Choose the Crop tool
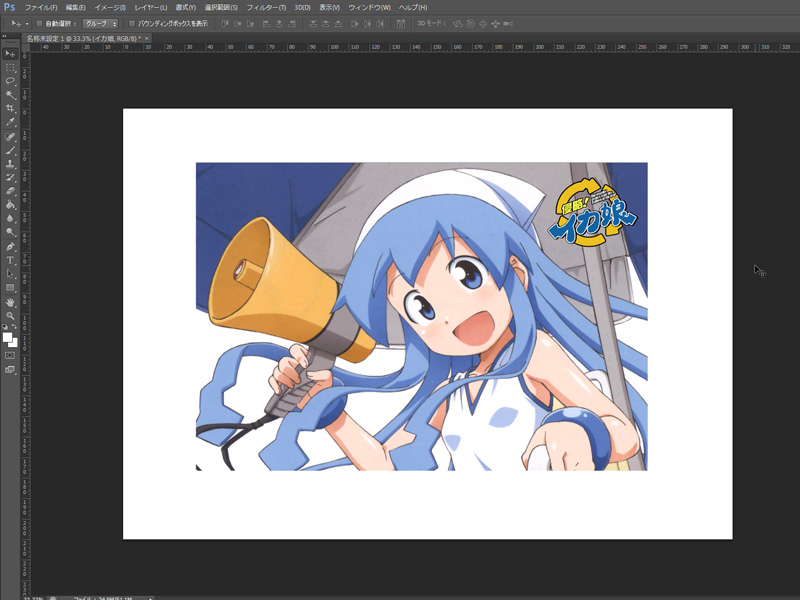The image size is (800, 600). [x=10, y=108]
